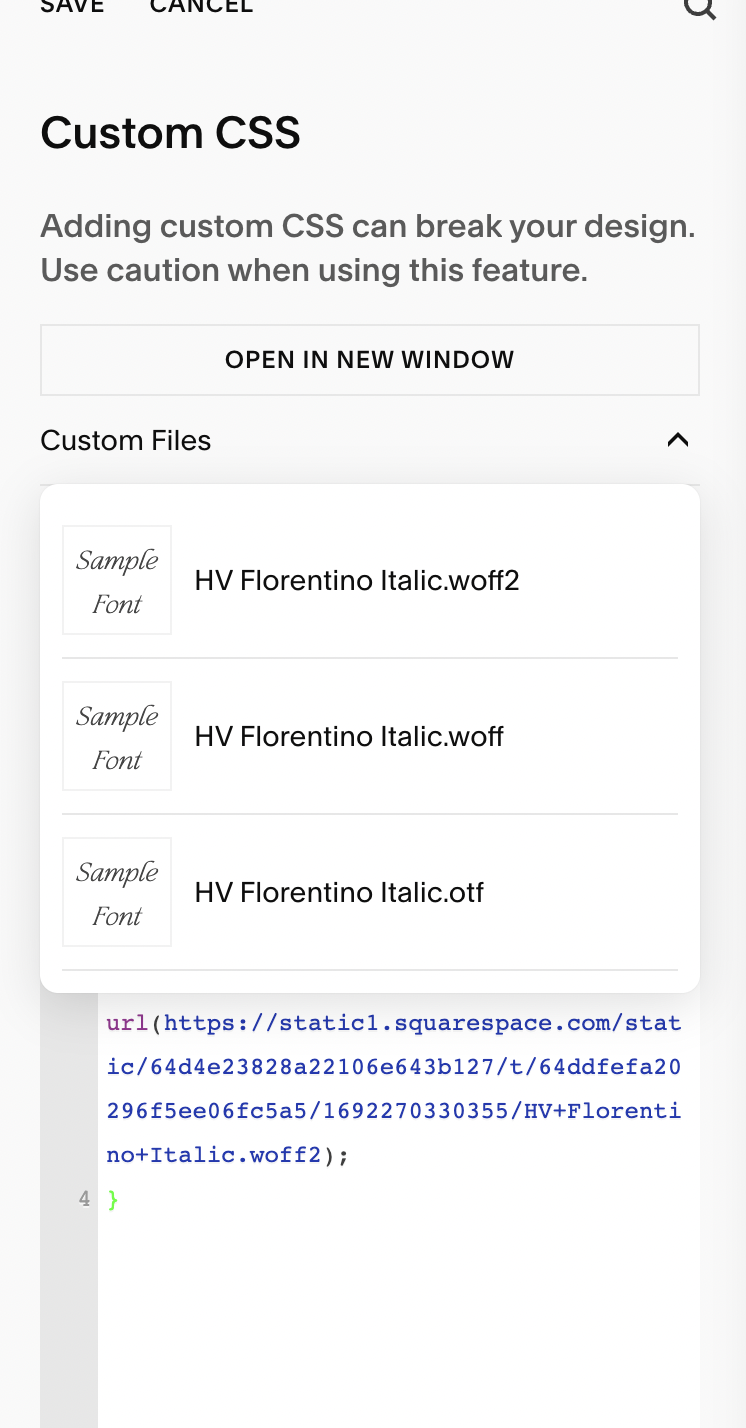Click the CANCEL button
This screenshot has width=746, height=1428.
click(x=201, y=6)
